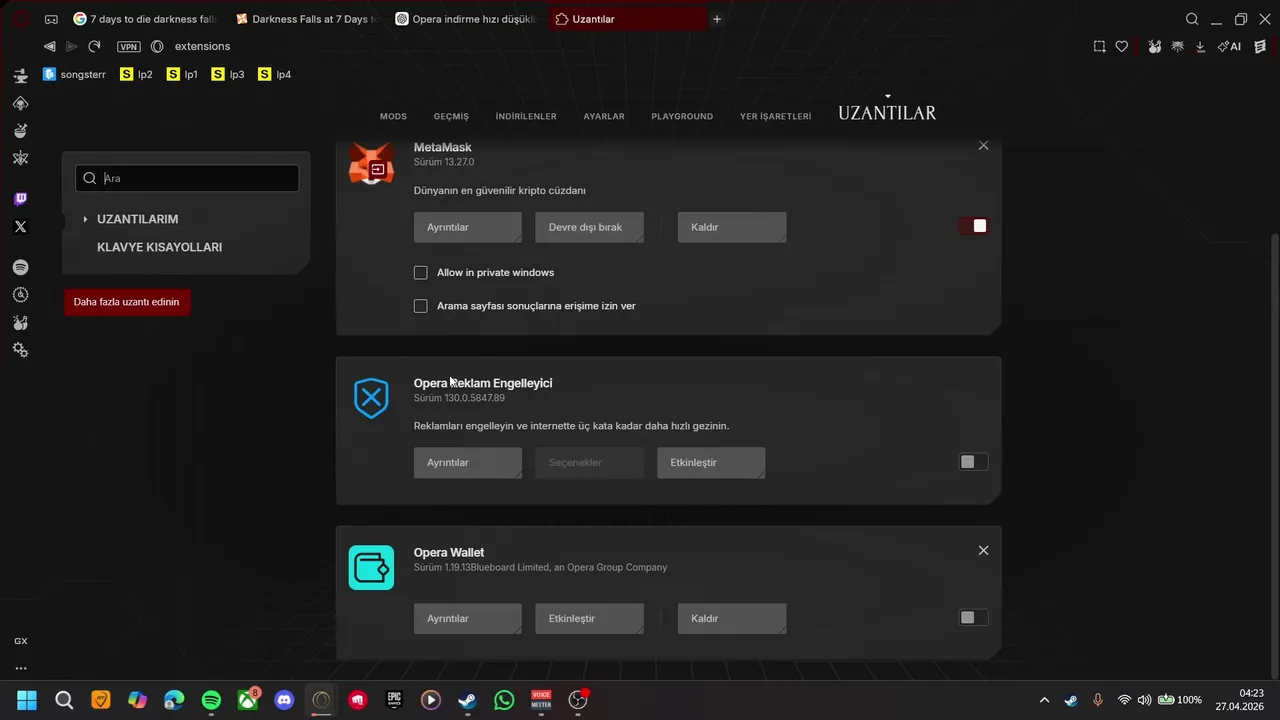Click the Opera Wallet extension icon
This screenshot has width=1280, height=720.
pos(371,567)
